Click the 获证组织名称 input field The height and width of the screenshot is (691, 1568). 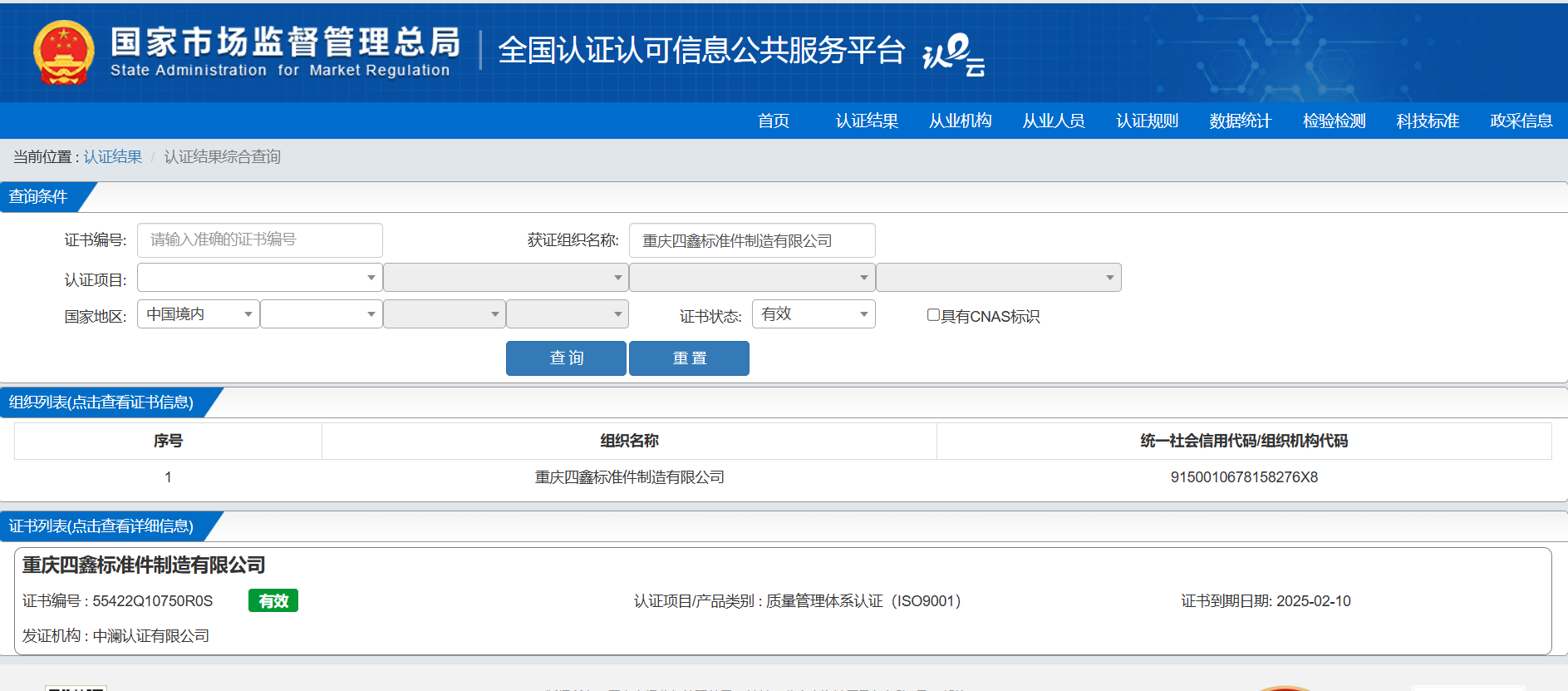(x=752, y=240)
